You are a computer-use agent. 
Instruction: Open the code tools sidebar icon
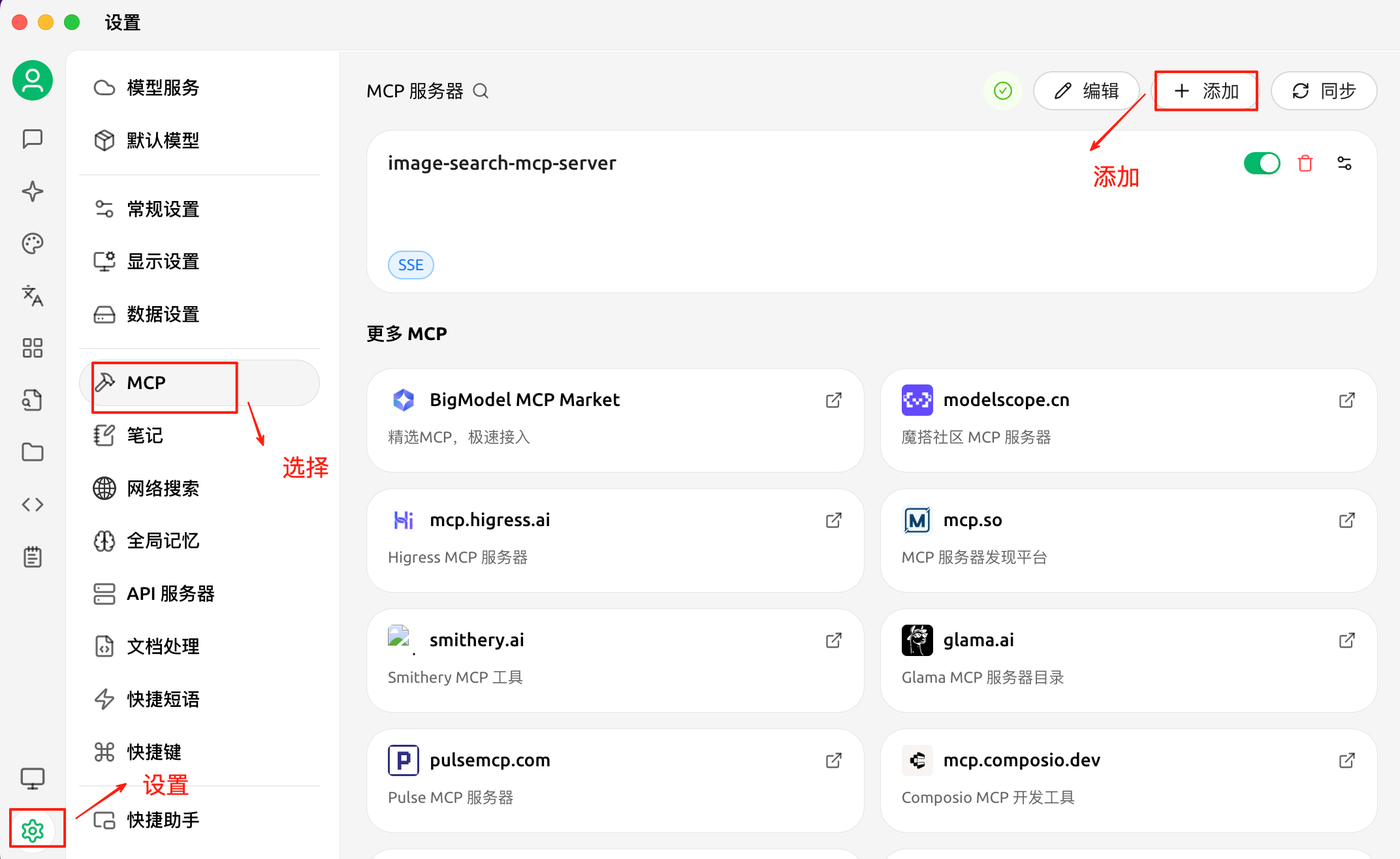[33, 505]
